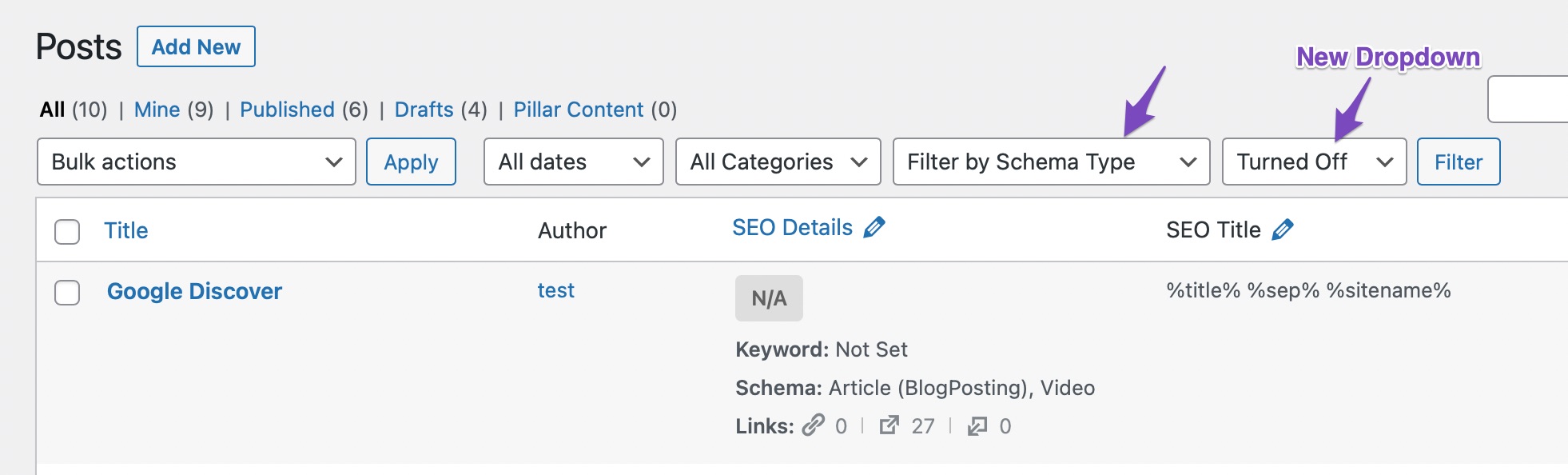This screenshot has height=475, width=1568.
Task: Click the incoming links icon
Action: (977, 425)
